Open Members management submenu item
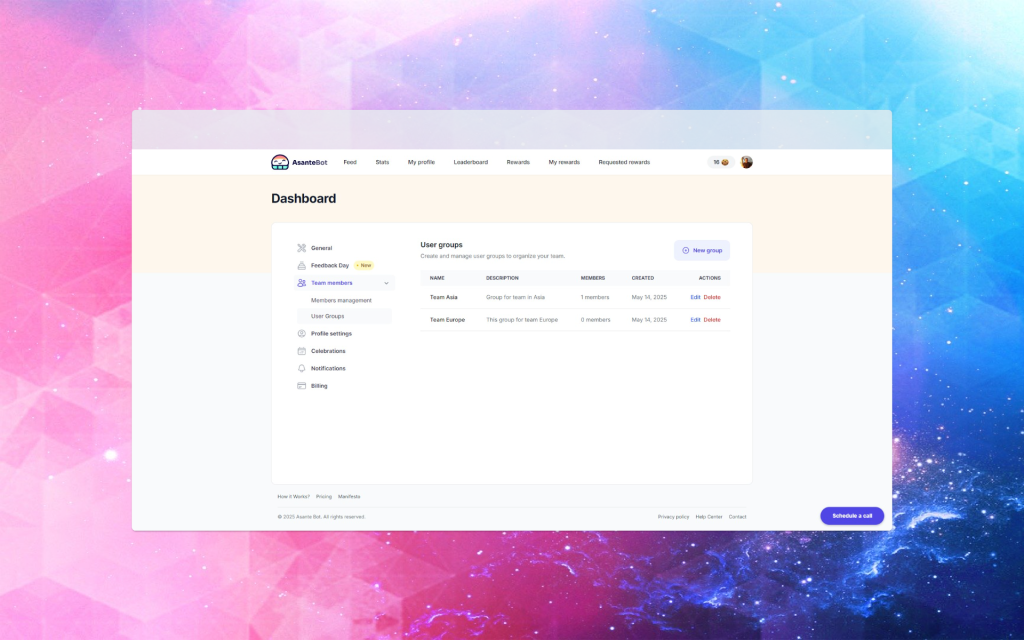This screenshot has width=1024, height=640. tap(341, 300)
